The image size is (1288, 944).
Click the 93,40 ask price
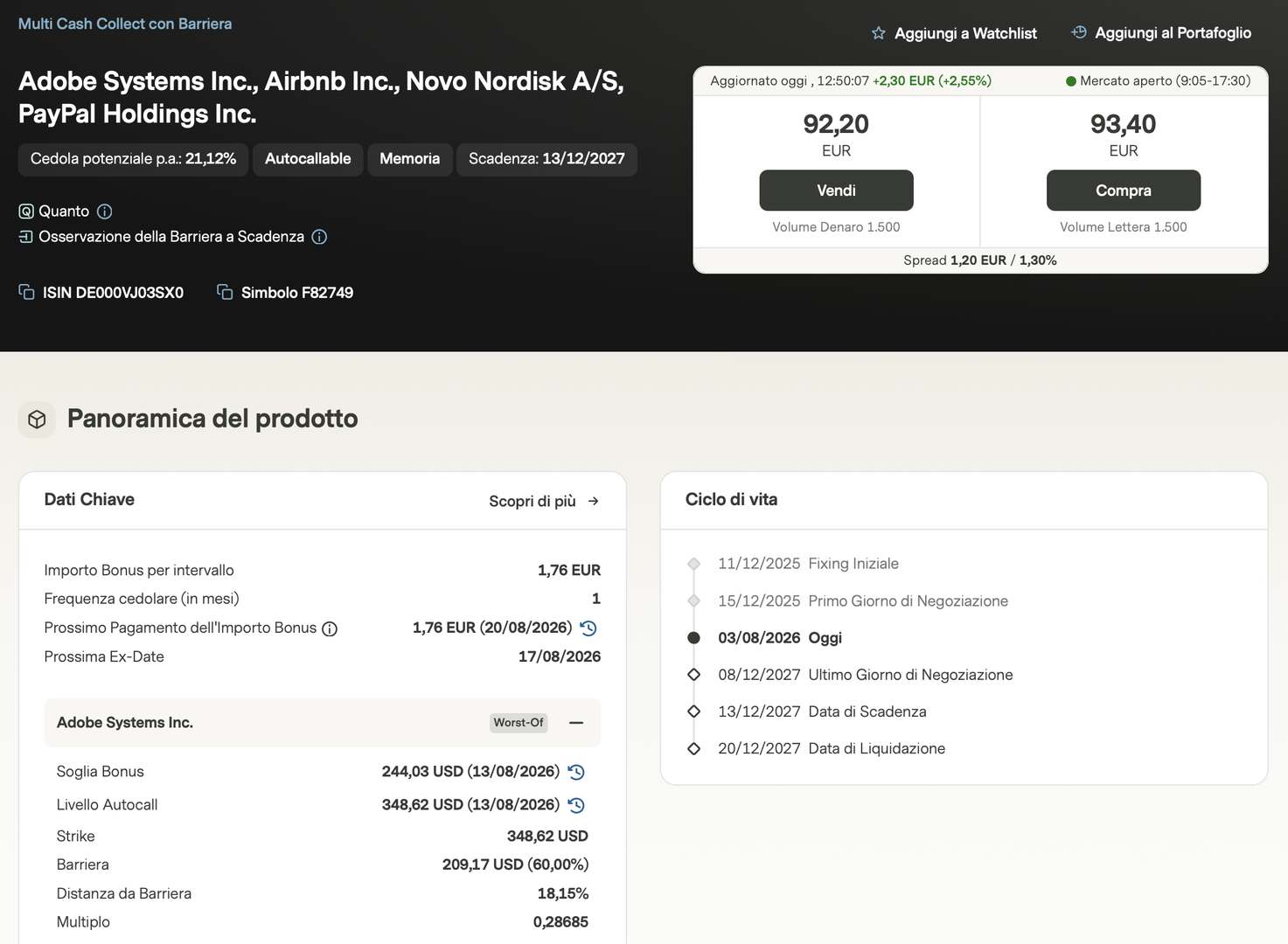click(x=1124, y=124)
